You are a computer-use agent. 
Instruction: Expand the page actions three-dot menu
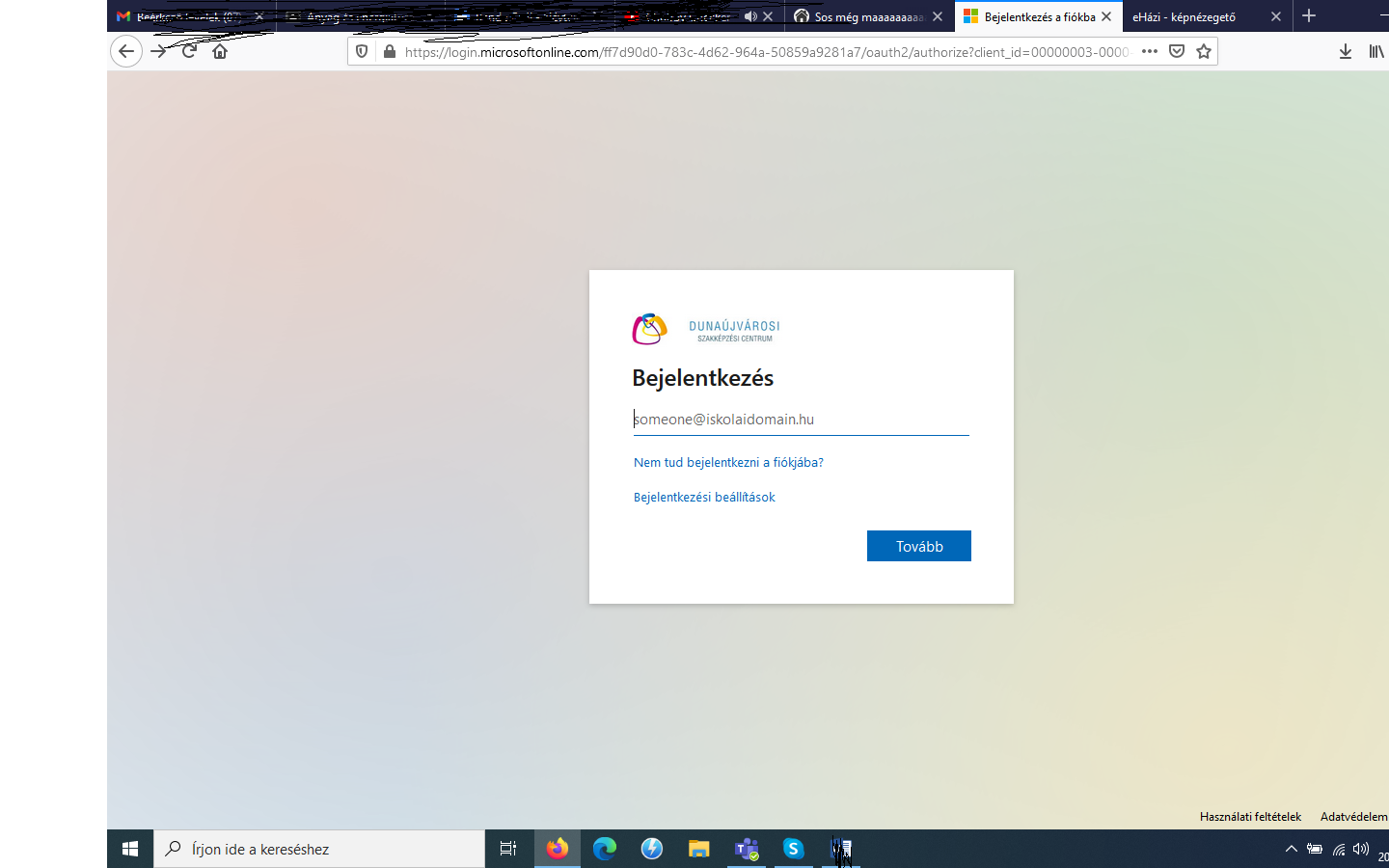(x=1150, y=51)
